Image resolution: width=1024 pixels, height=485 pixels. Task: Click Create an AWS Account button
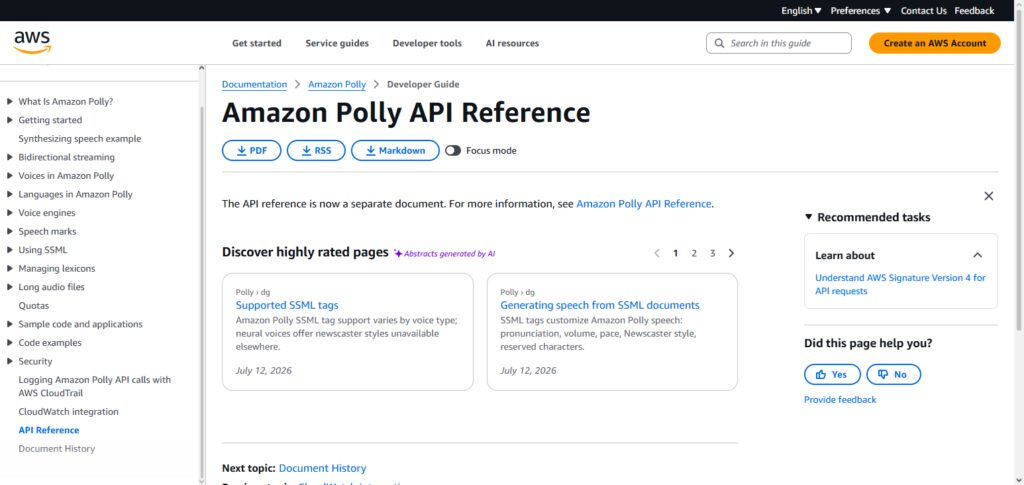tap(935, 43)
